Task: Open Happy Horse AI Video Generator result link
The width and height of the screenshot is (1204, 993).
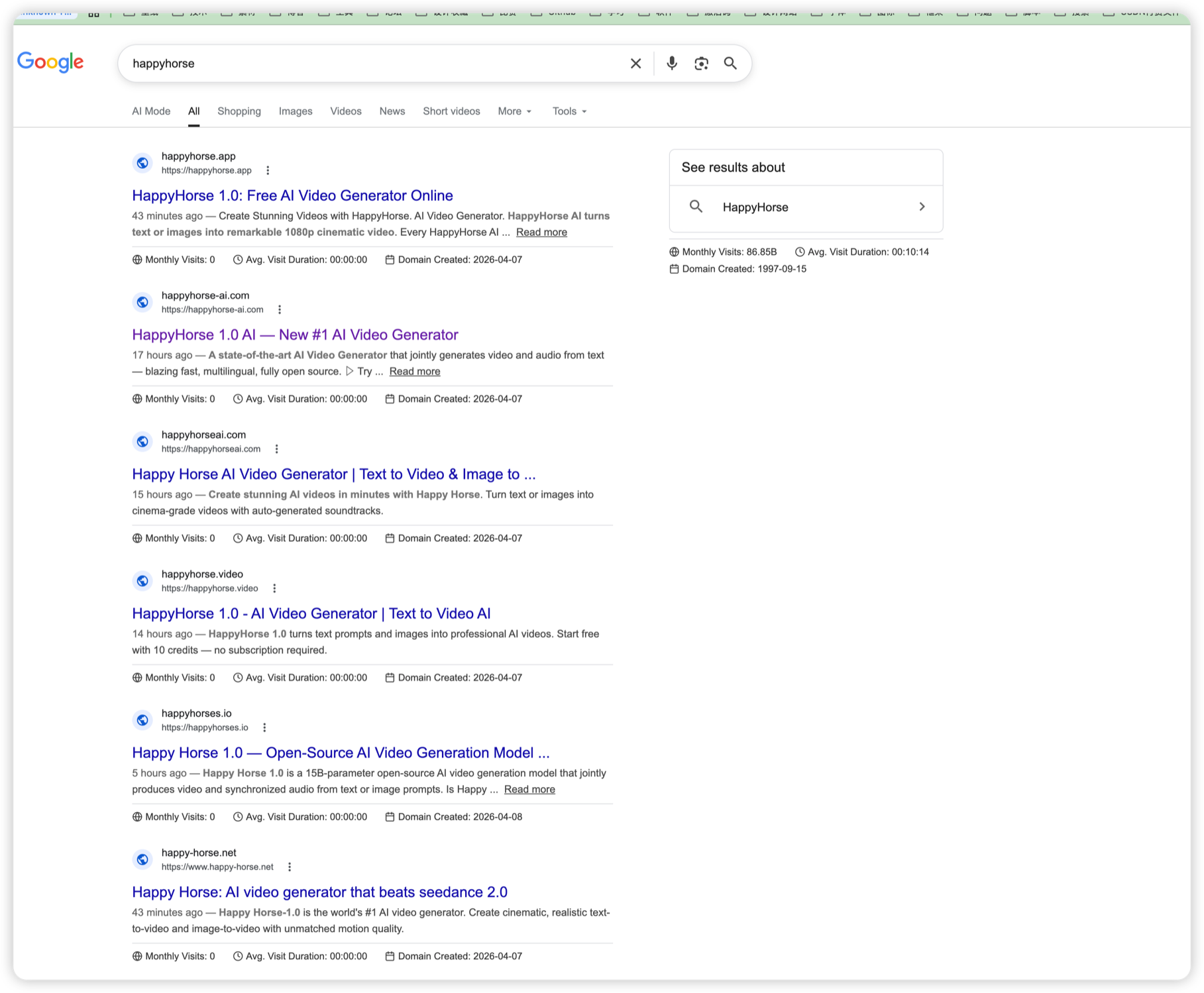Action: 334,474
